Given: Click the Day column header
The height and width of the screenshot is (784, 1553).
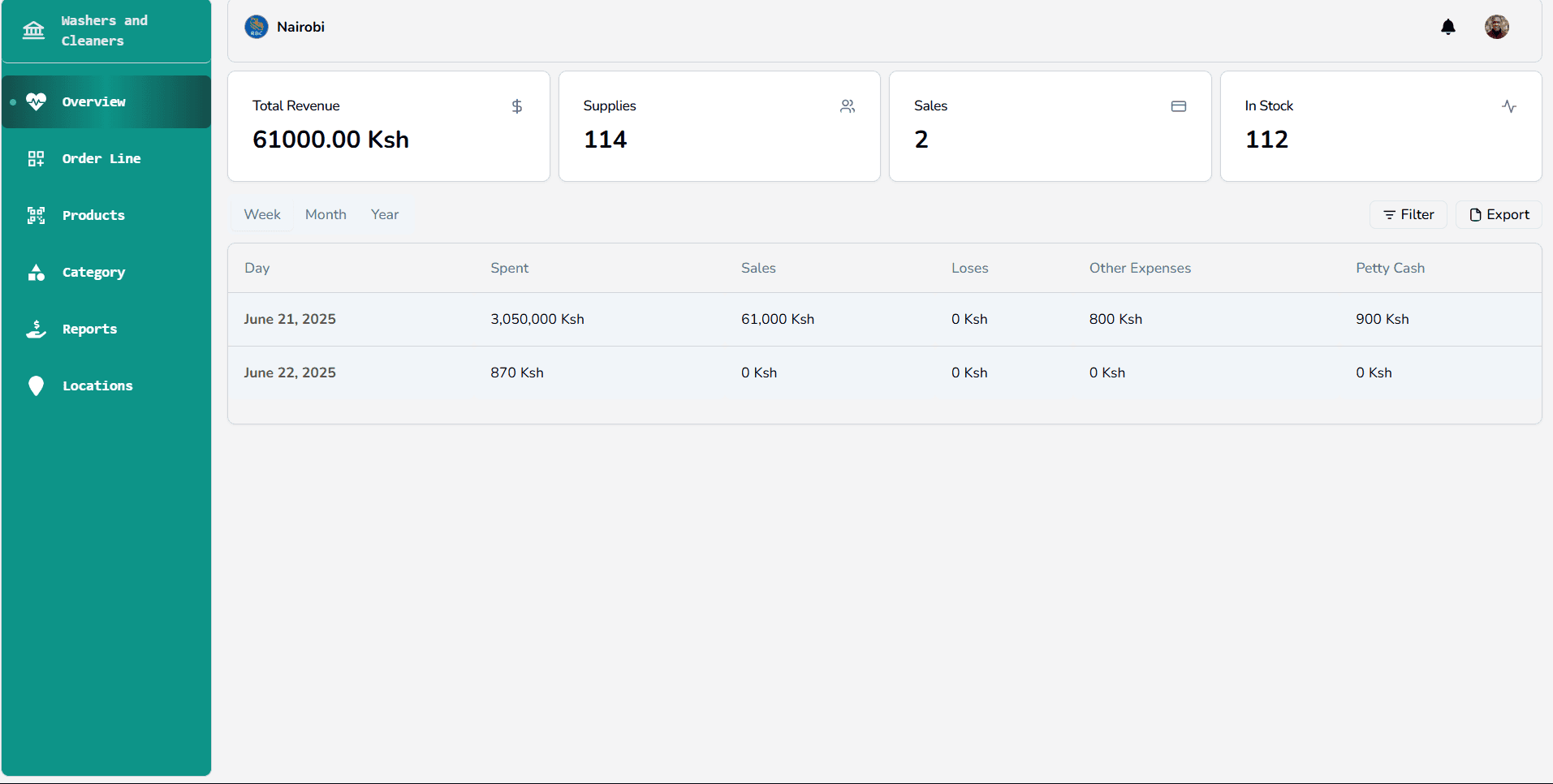Looking at the screenshot, I should [x=257, y=268].
